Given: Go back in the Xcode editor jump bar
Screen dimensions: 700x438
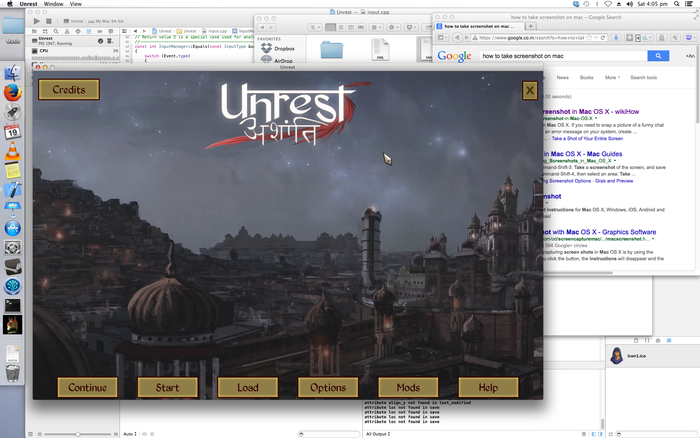Looking at the screenshot, I should click(x=135, y=31).
